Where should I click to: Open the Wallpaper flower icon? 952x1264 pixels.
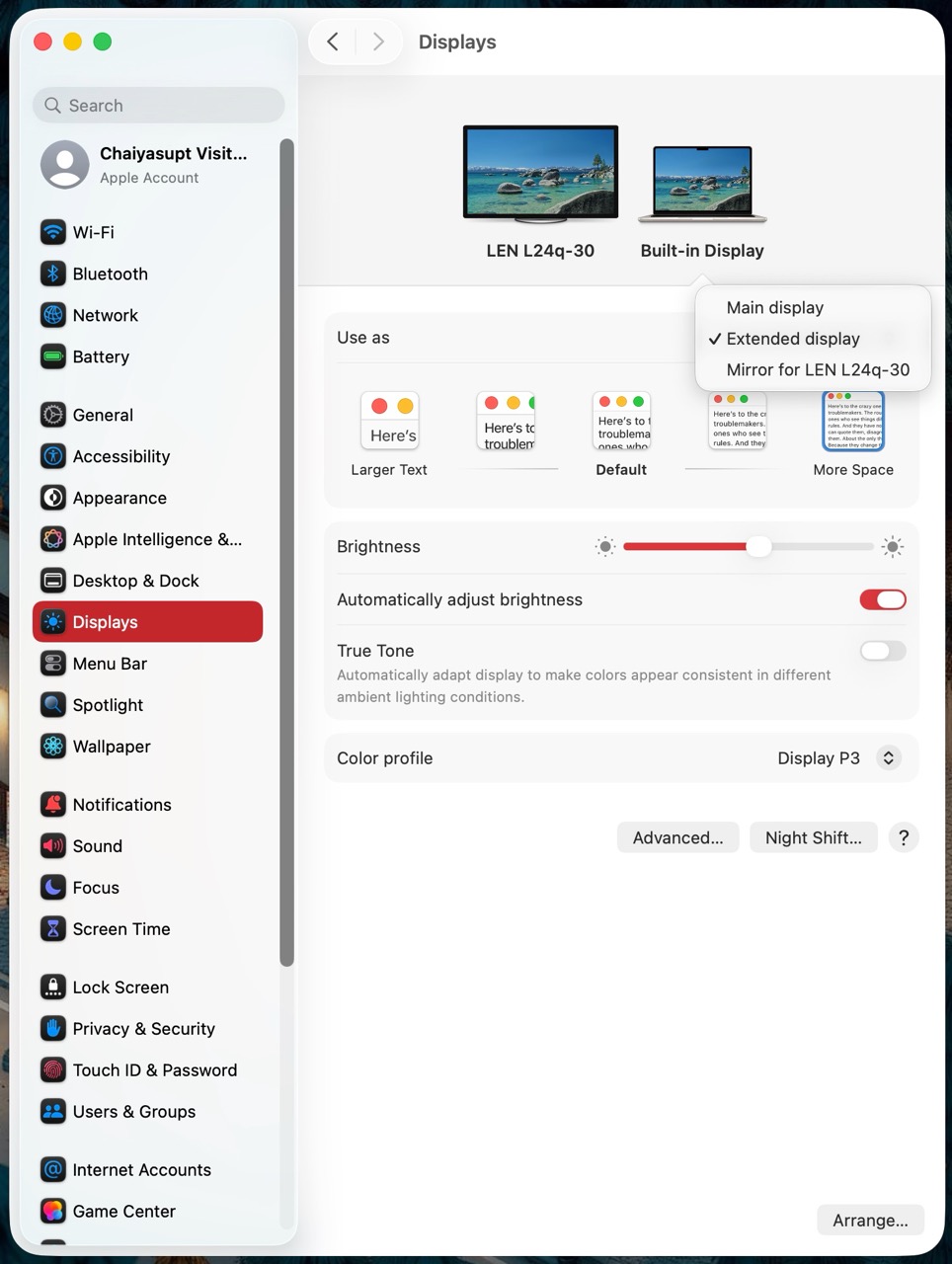tap(53, 747)
